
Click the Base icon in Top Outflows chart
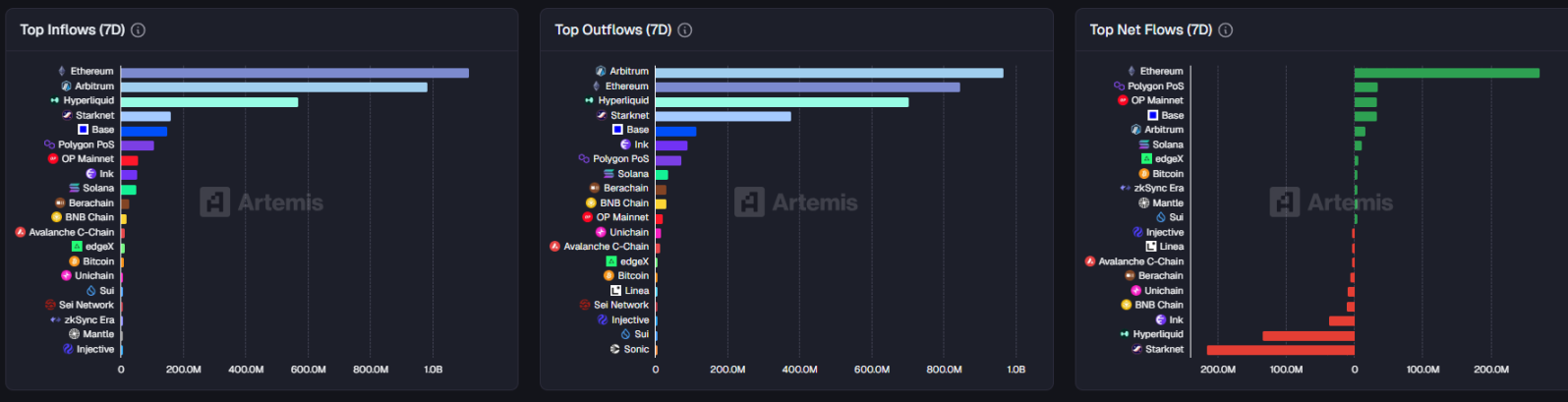617,130
